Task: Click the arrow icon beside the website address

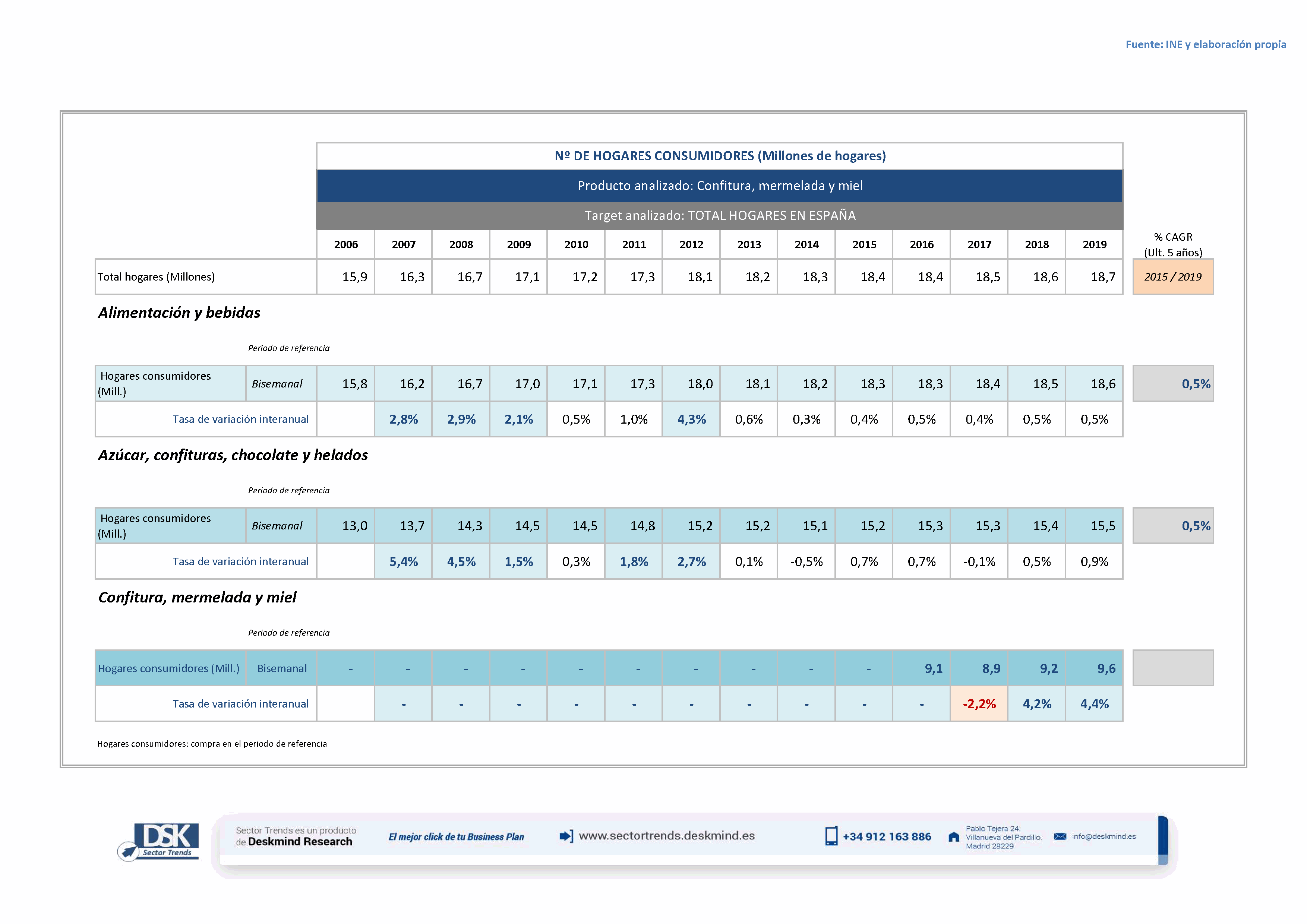Action: [566, 836]
